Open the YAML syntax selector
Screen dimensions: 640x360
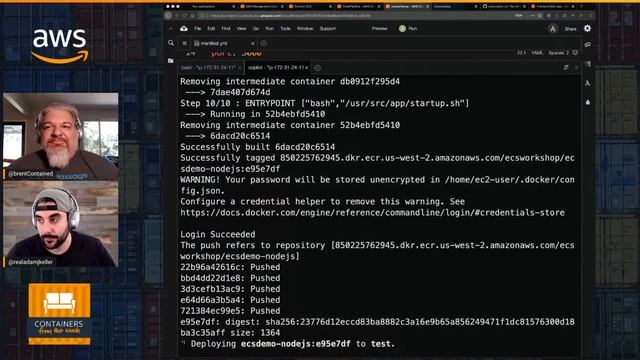537,53
